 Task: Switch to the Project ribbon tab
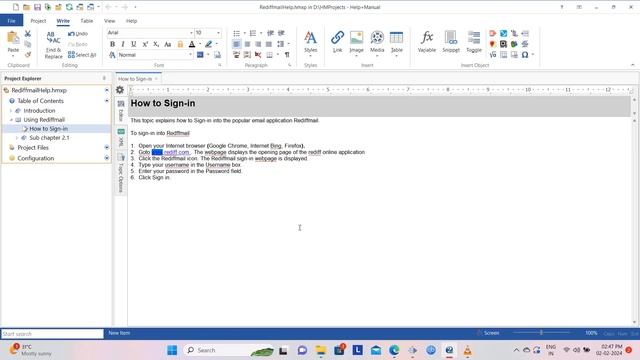[x=38, y=21]
